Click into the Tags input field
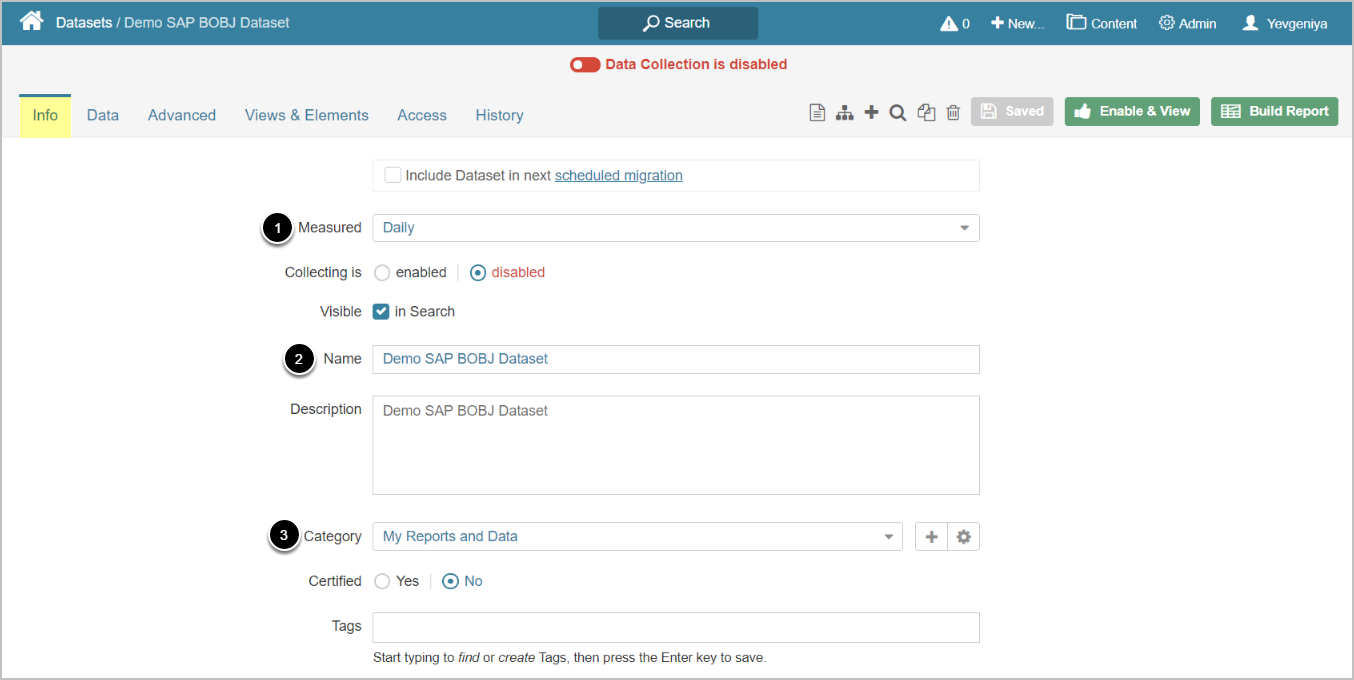1354x680 pixels. click(675, 627)
